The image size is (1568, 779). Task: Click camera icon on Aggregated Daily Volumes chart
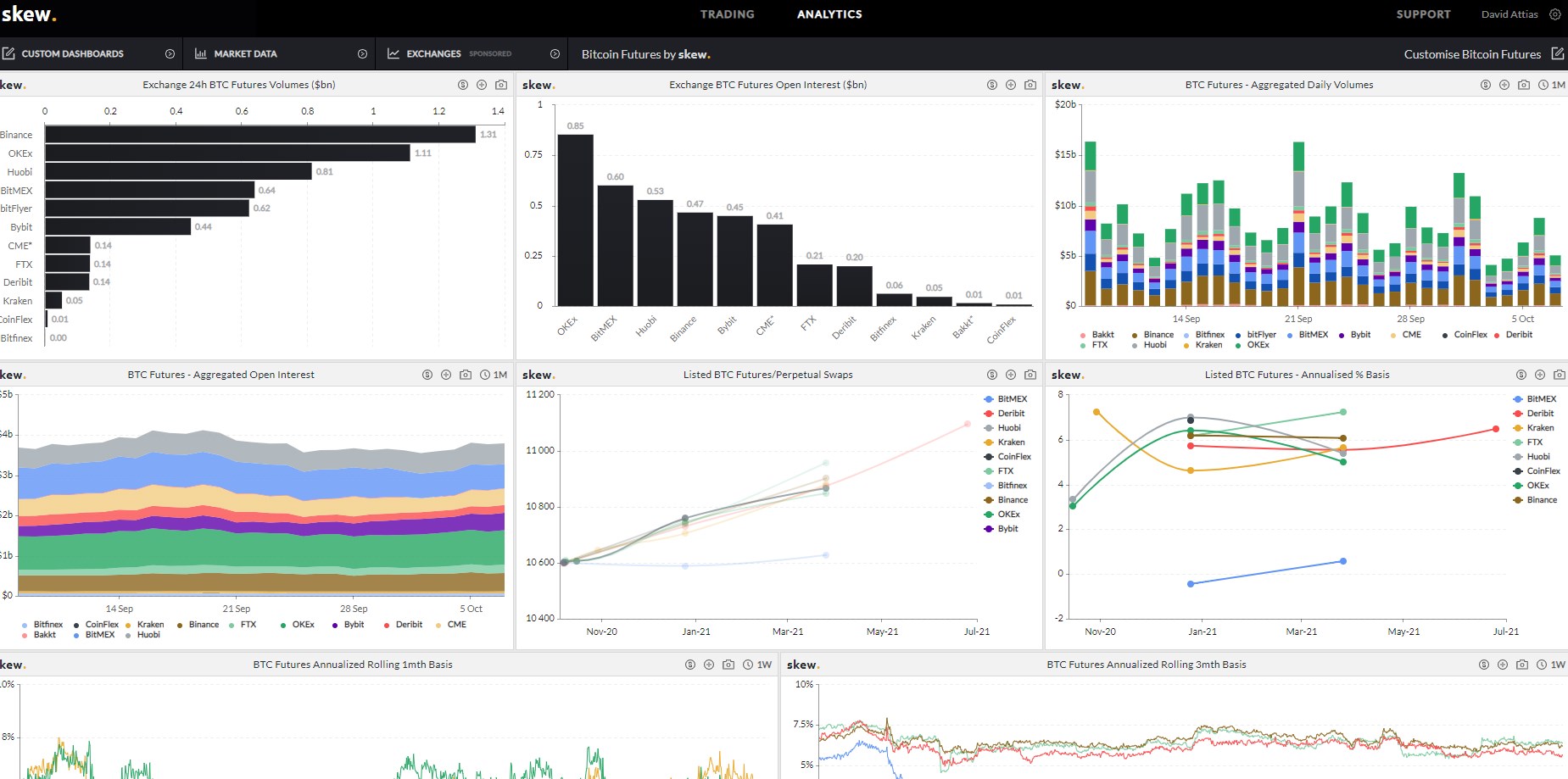[1524, 85]
